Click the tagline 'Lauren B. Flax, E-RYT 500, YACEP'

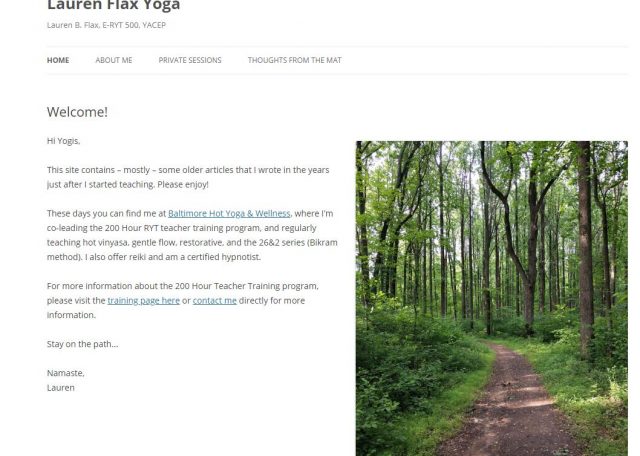[106, 25]
